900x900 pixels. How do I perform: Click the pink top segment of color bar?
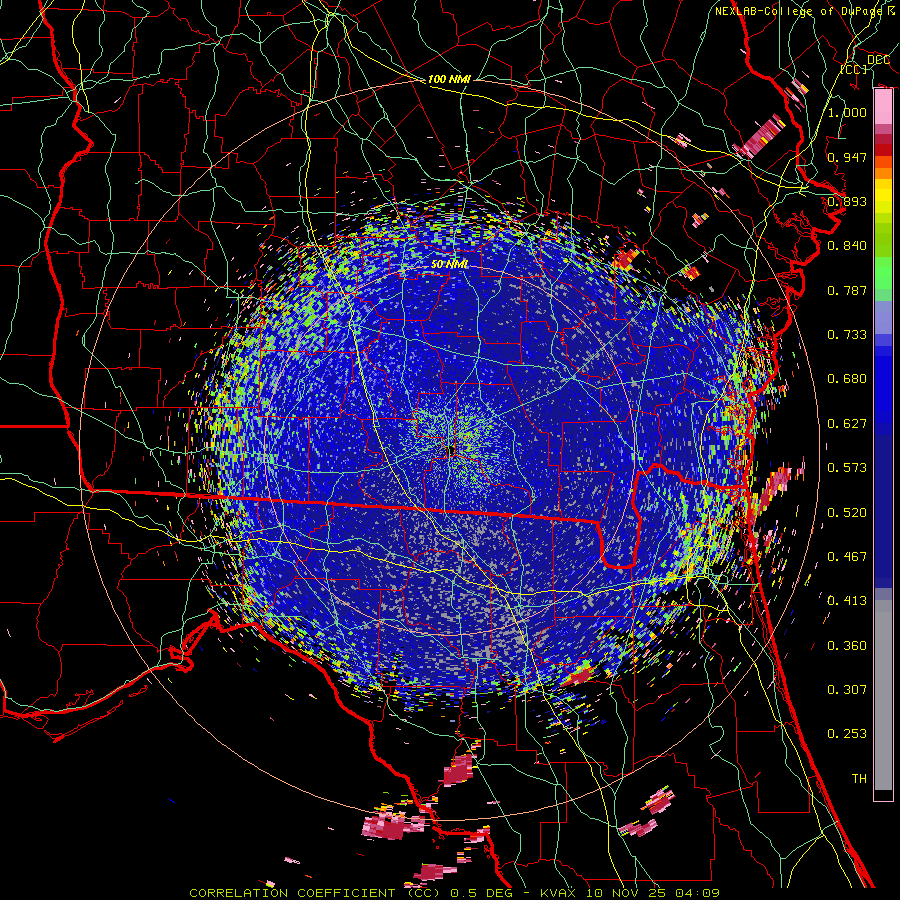click(883, 107)
